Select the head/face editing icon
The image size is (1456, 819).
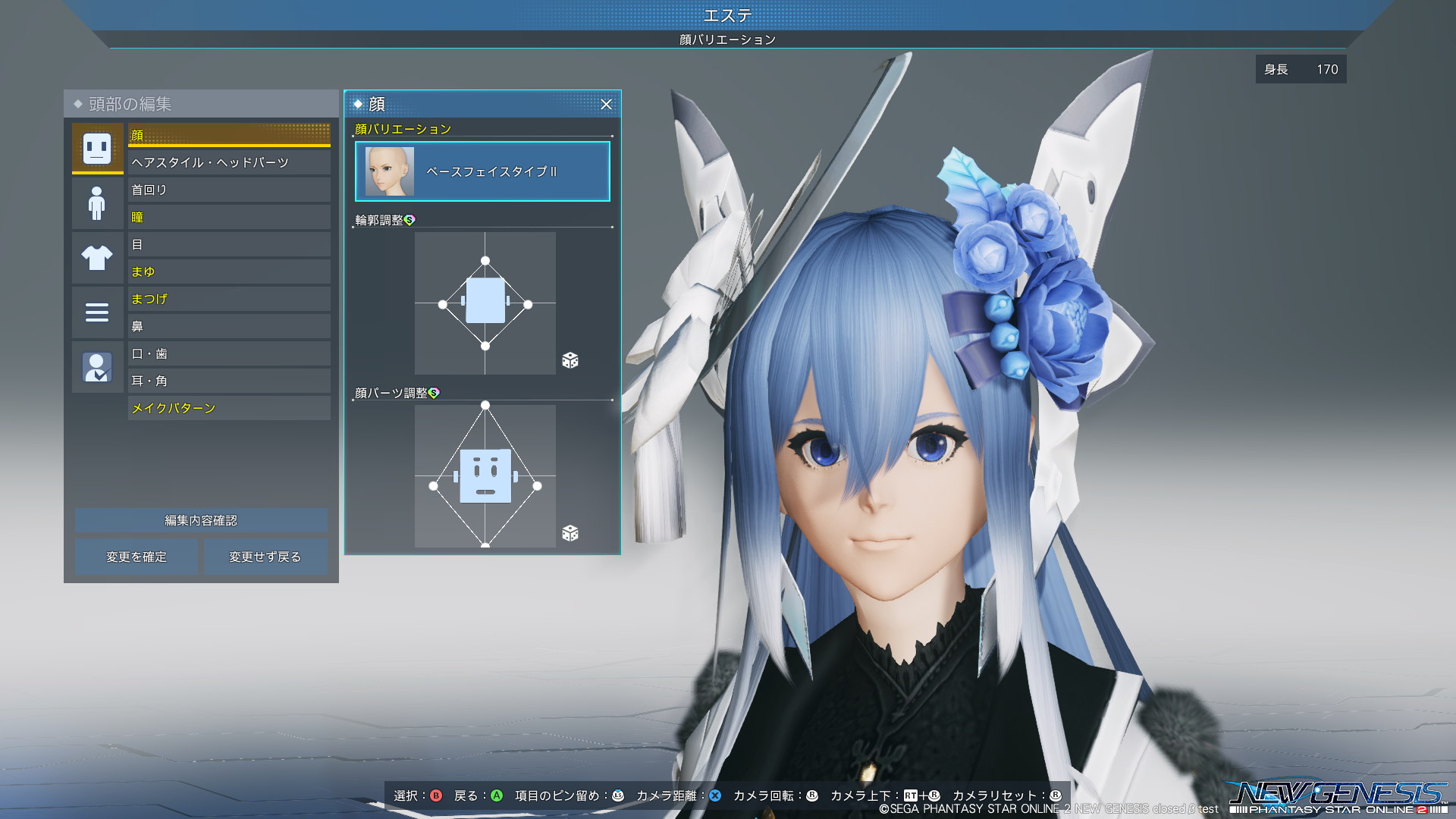pyautogui.click(x=97, y=148)
